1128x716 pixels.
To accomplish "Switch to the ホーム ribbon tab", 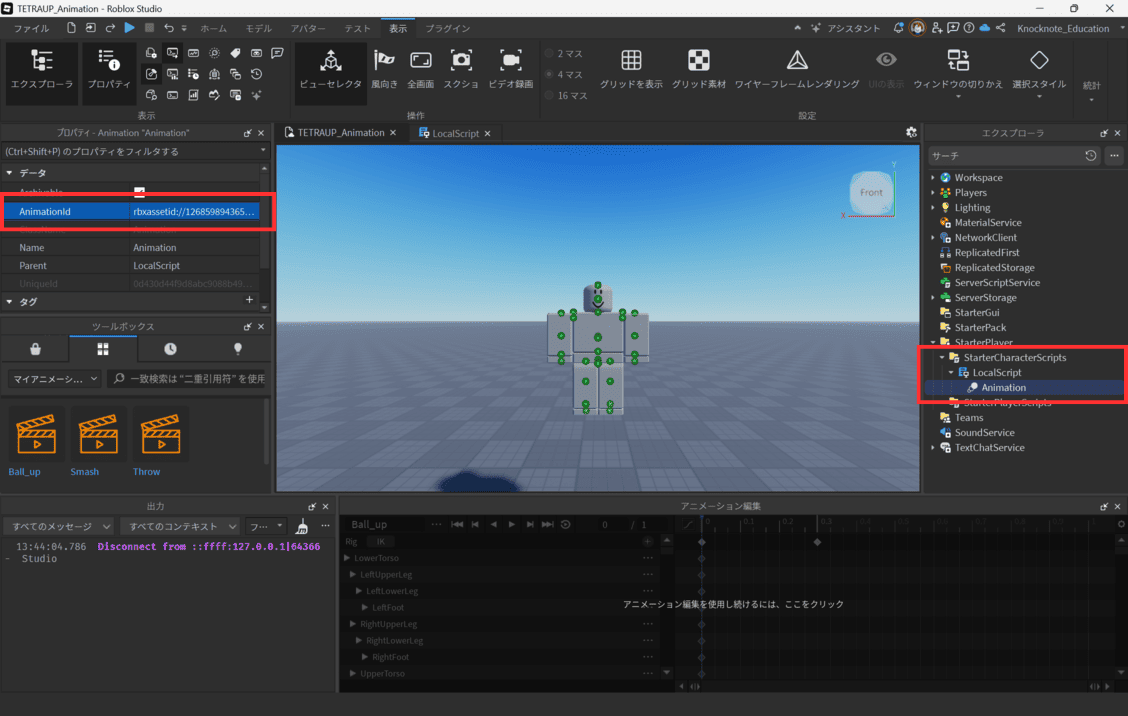I will coord(214,28).
